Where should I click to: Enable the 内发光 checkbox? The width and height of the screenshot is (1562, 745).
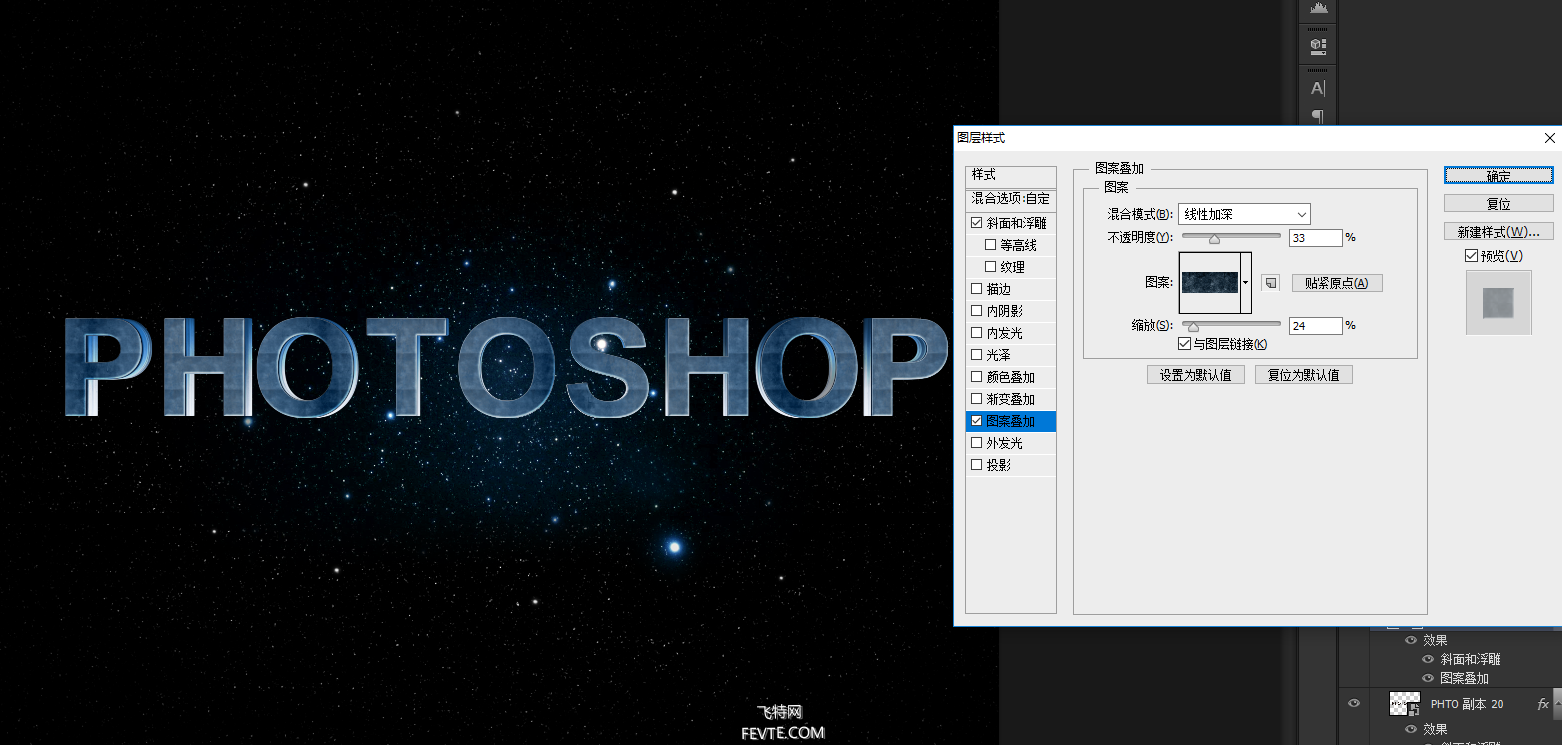click(977, 333)
